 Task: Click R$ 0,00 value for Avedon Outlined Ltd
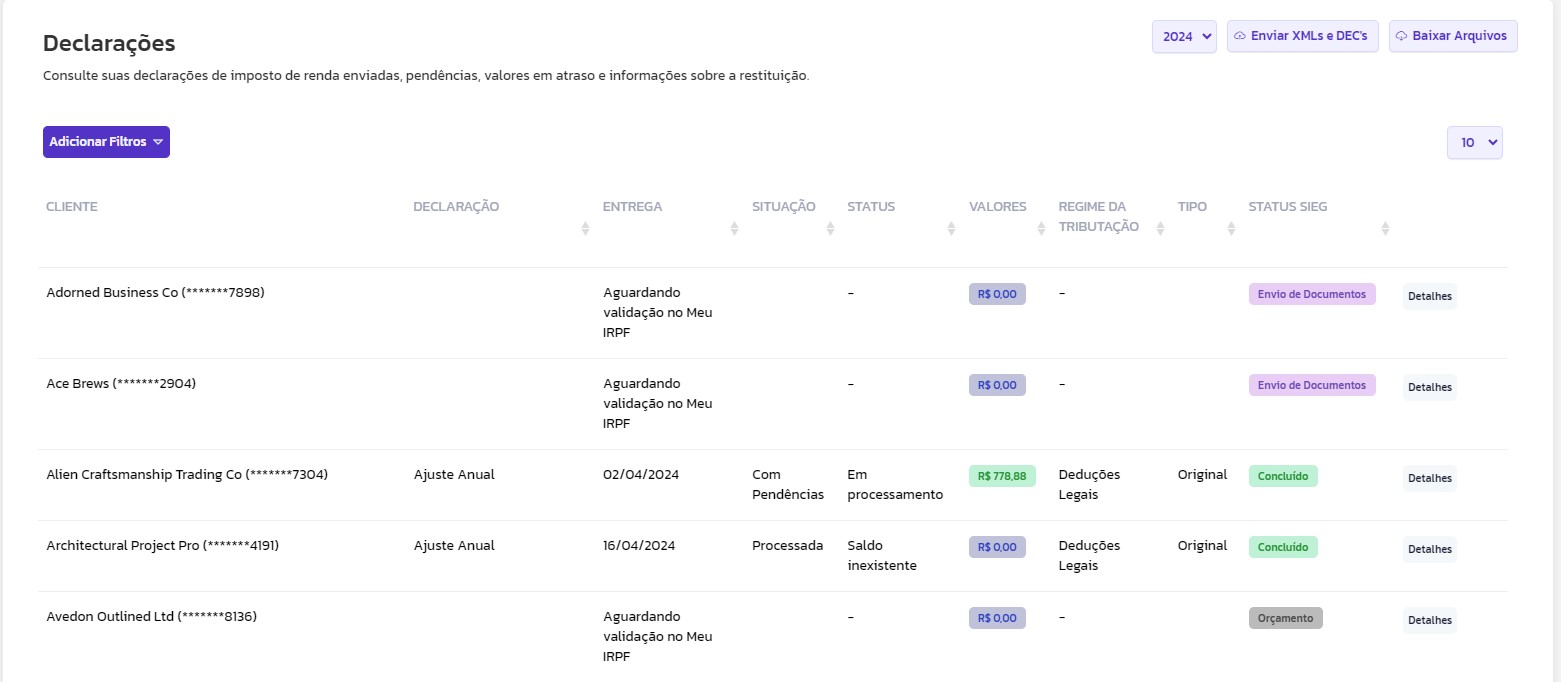tap(997, 618)
